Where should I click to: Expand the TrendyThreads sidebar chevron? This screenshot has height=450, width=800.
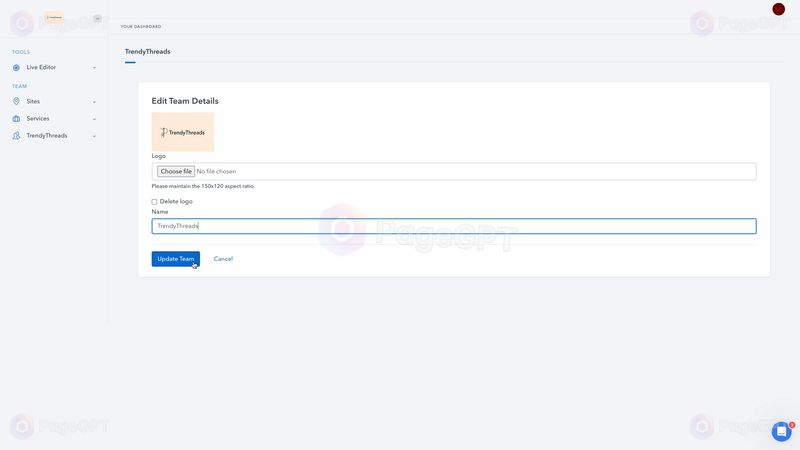tap(94, 136)
